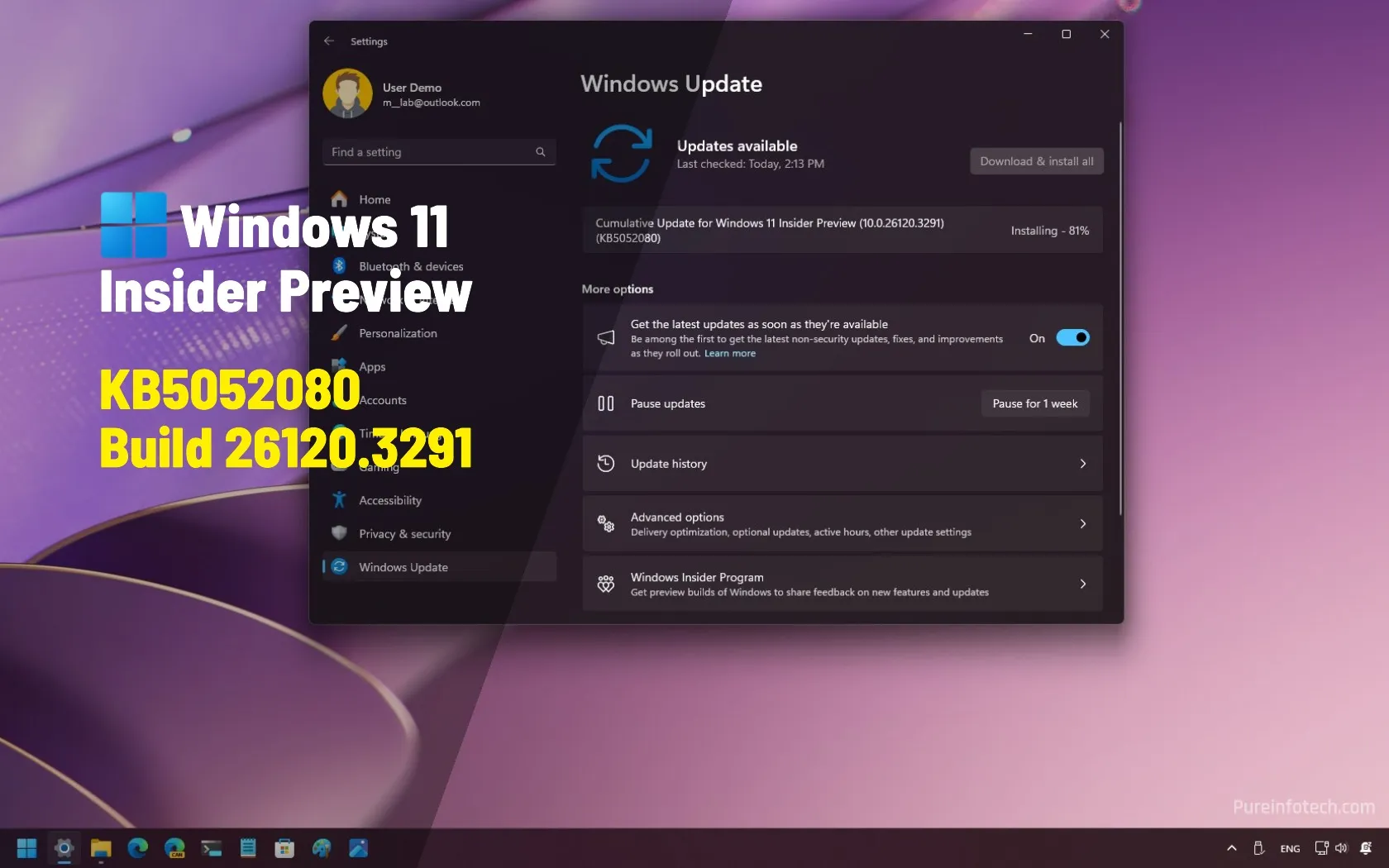
Task: Launch Microsoft Edge from the taskbar
Action: click(x=137, y=848)
